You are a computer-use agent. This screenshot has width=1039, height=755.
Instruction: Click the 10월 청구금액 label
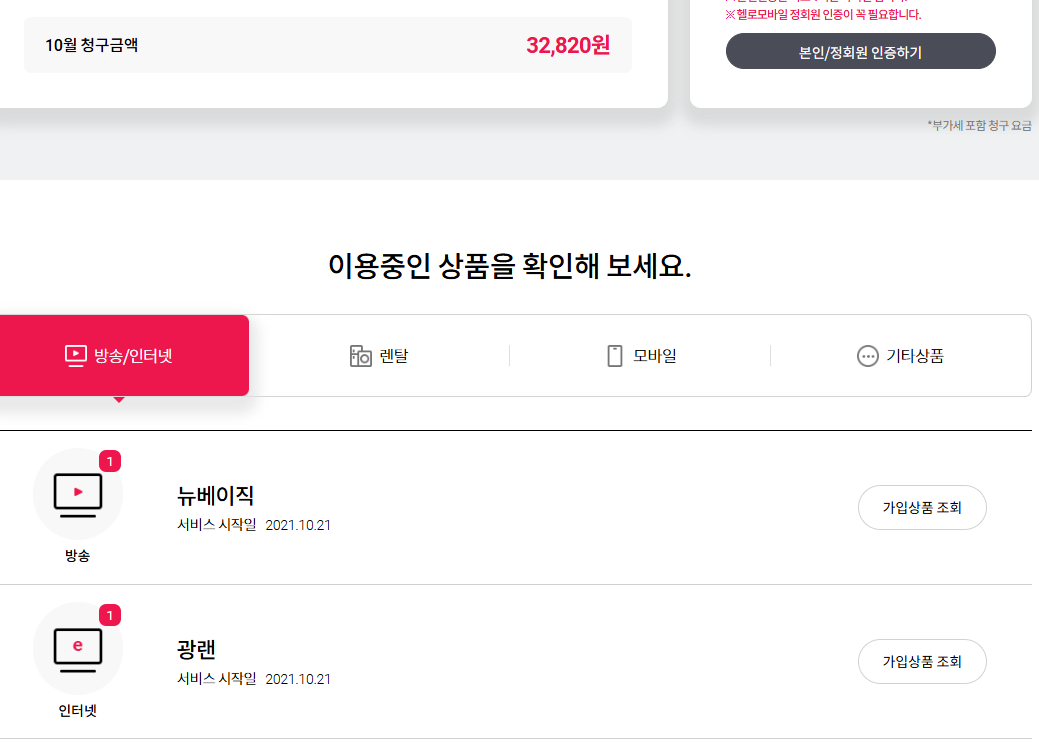[x=91, y=45]
